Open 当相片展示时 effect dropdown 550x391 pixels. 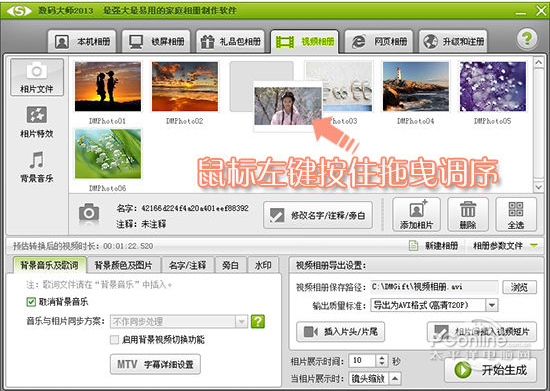point(375,378)
